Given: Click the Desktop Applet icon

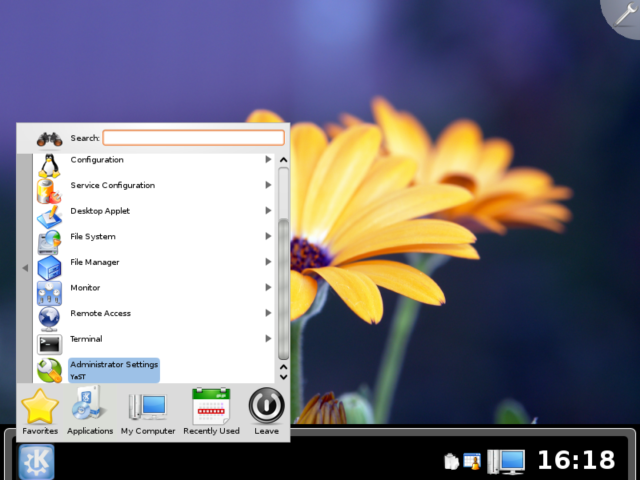Looking at the screenshot, I should click(x=49, y=217).
